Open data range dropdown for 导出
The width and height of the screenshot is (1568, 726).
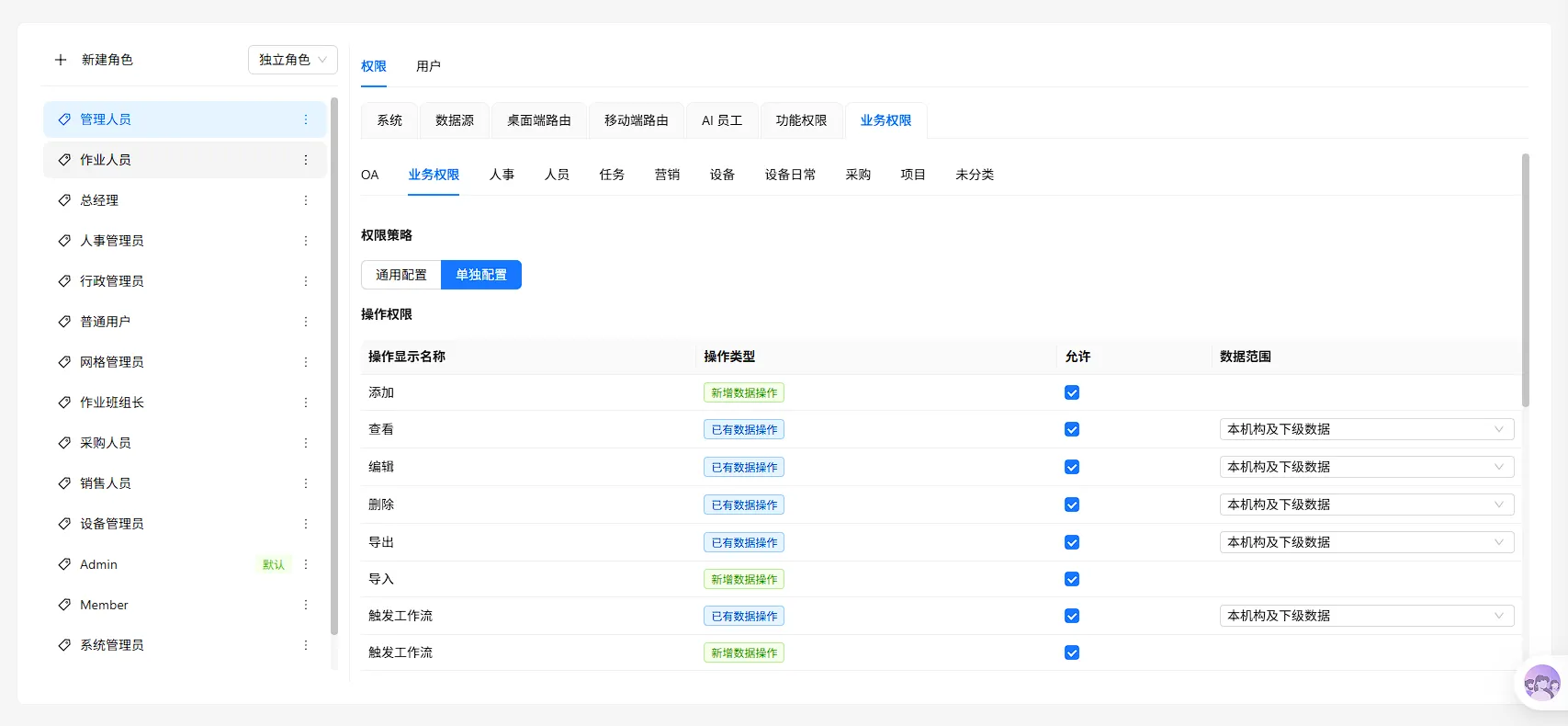pos(1367,542)
